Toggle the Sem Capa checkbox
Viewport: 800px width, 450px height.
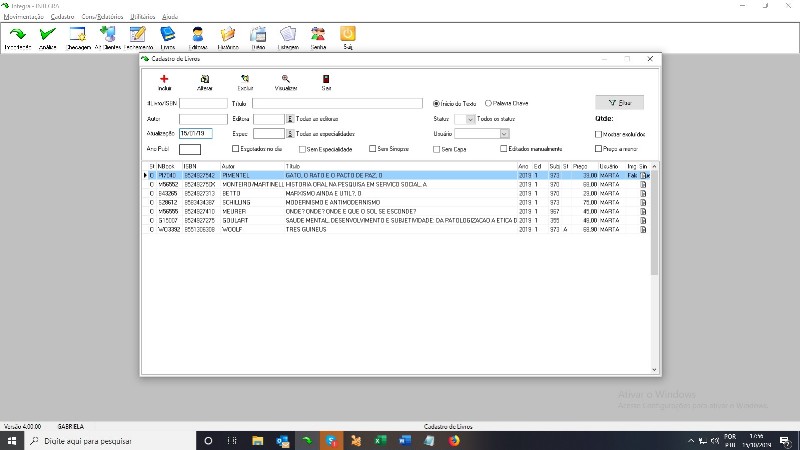(436, 149)
